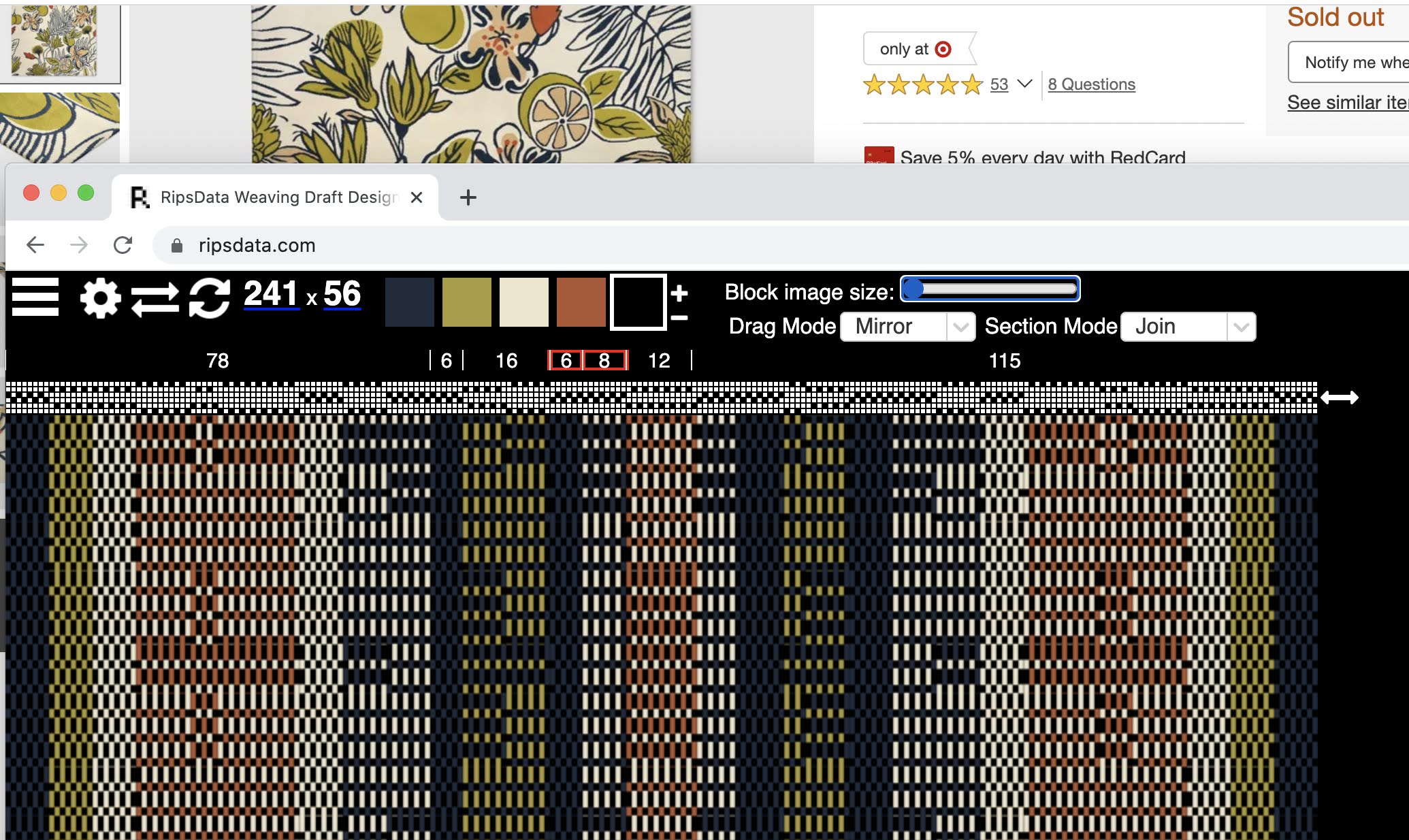Add a color with plus icon
Screen dimensions: 1409x840
[x=679, y=293]
